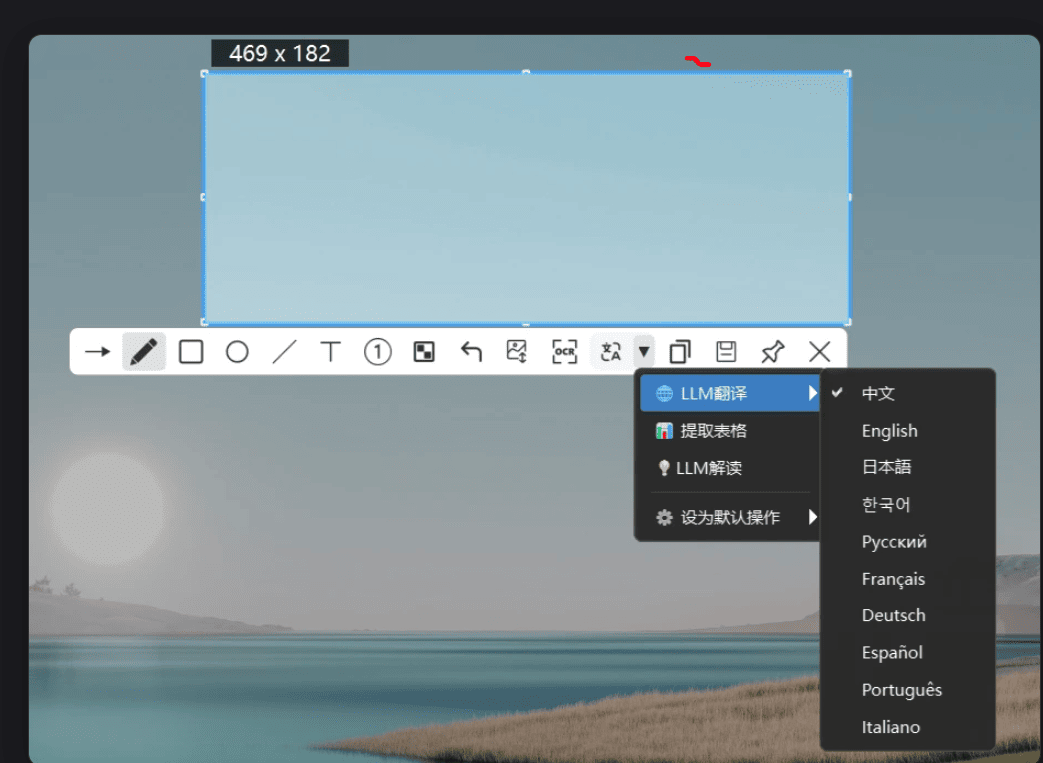The height and width of the screenshot is (763, 1043).
Task: Choose the ellipse shape tool
Action: tap(237, 351)
